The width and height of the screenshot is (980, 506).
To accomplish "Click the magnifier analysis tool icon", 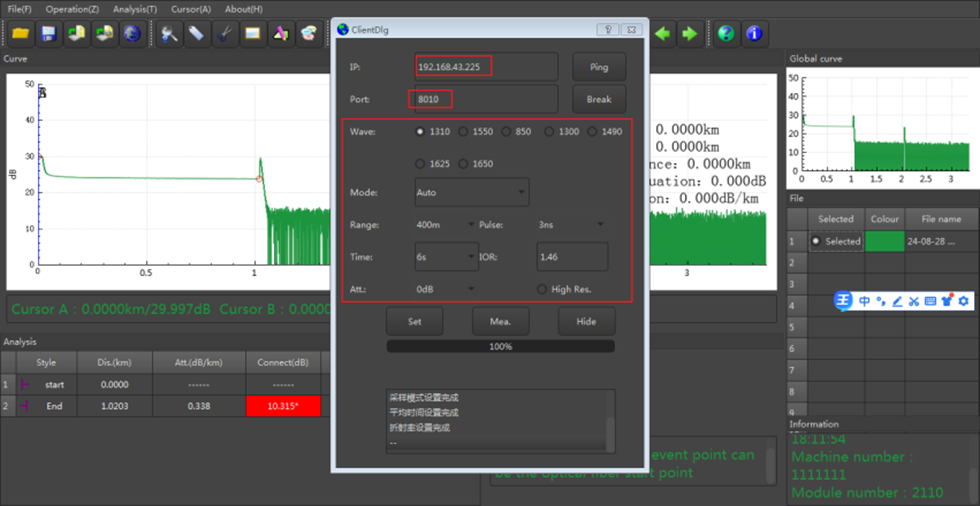I will click(169, 34).
